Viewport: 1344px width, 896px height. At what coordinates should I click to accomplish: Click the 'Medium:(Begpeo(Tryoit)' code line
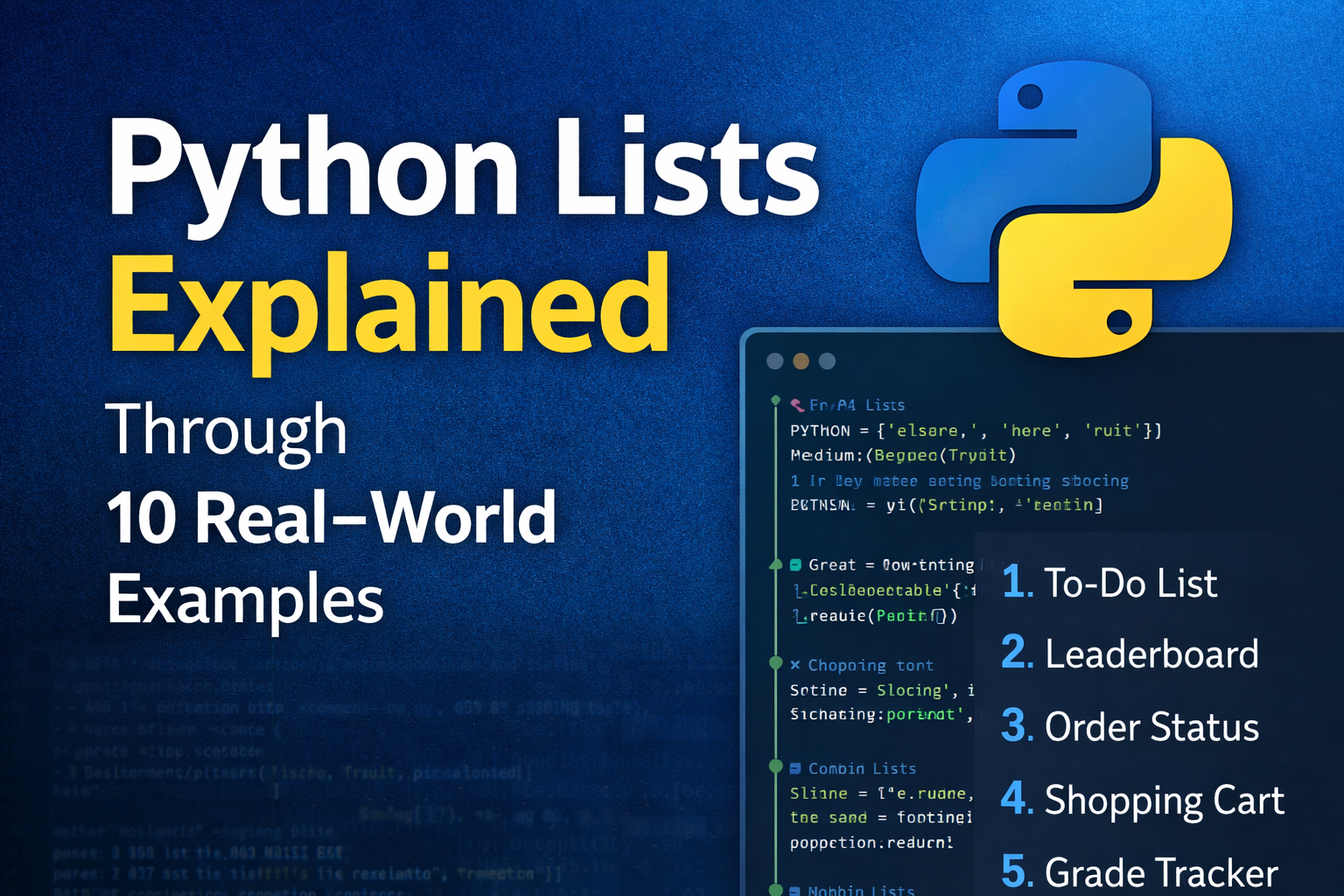coord(903,455)
